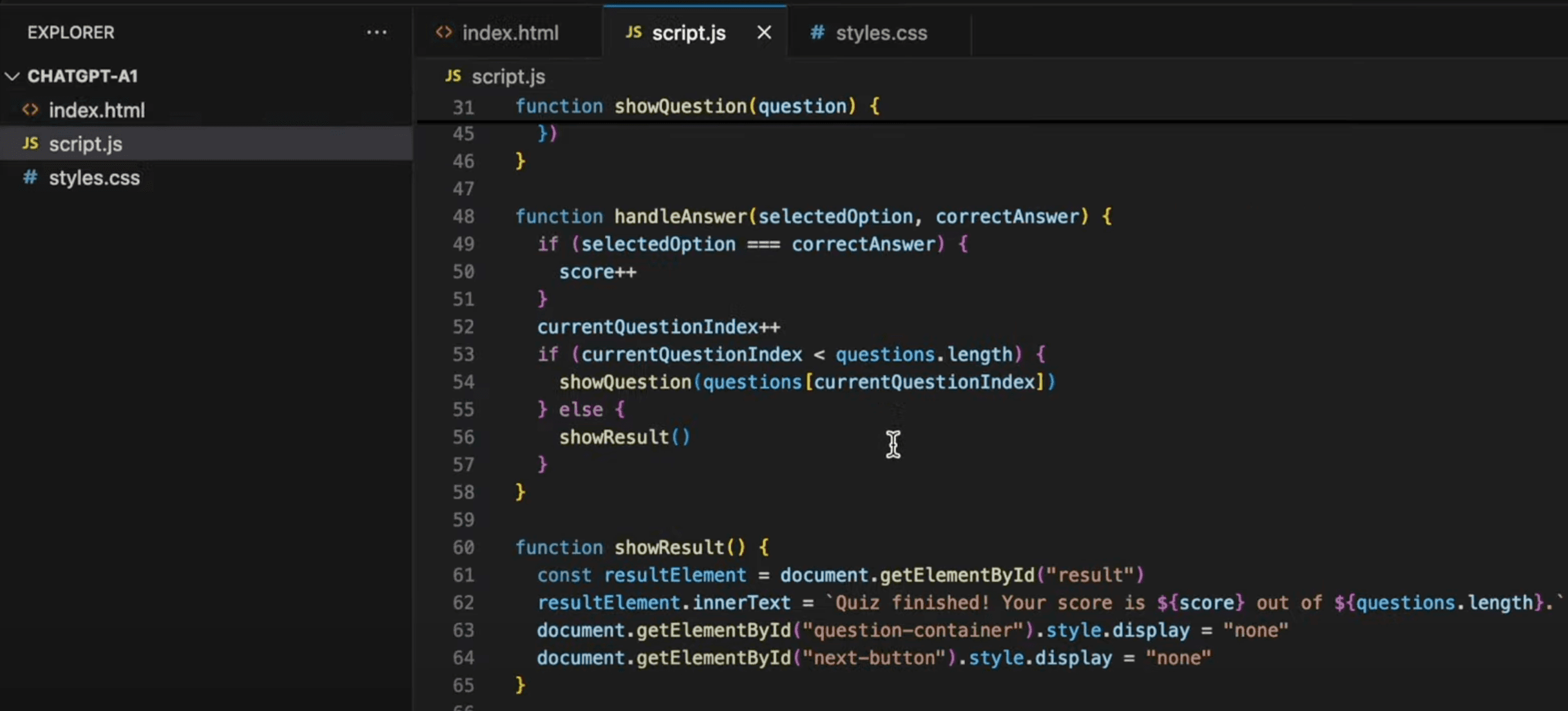Open Explorer more actions menu
This screenshot has width=1568, height=711.
(377, 32)
